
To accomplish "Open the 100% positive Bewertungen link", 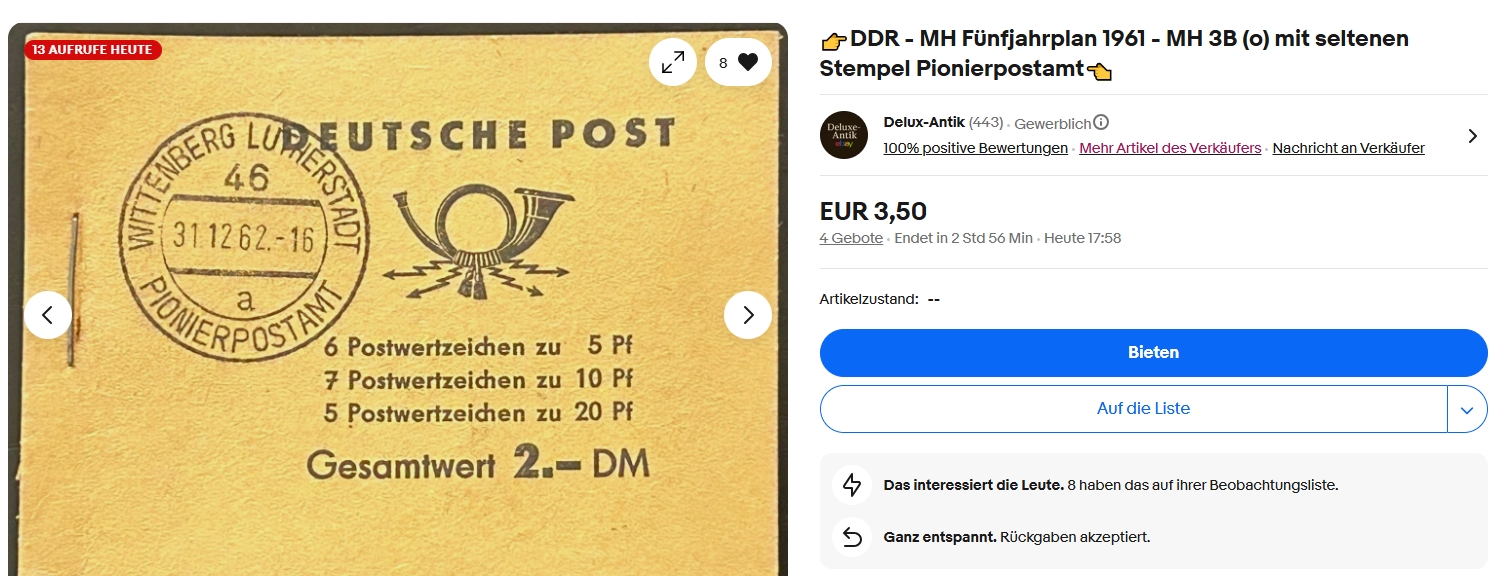I will coord(976,148).
